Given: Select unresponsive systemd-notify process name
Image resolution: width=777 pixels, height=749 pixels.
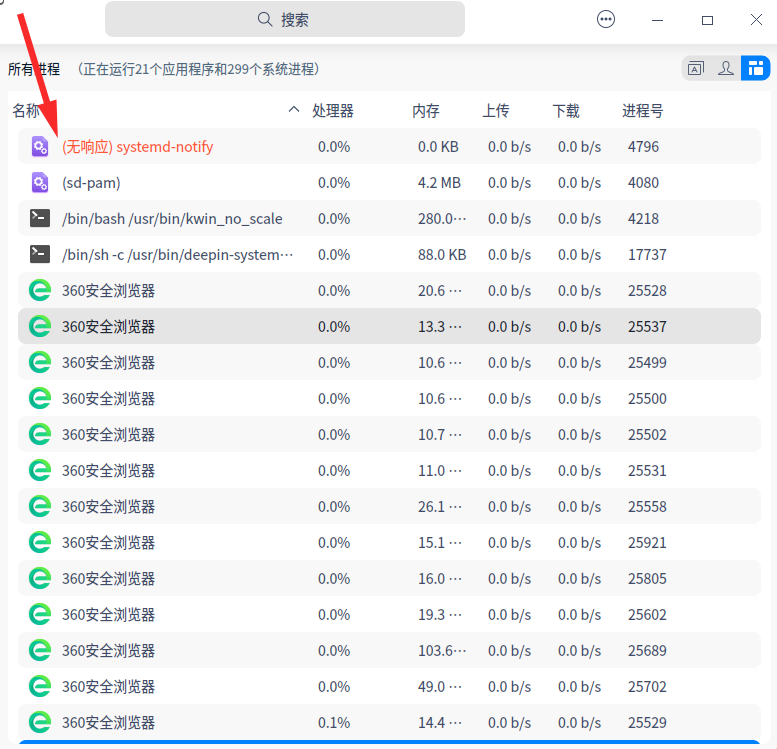Looking at the screenshot, I should pos(137,147).
